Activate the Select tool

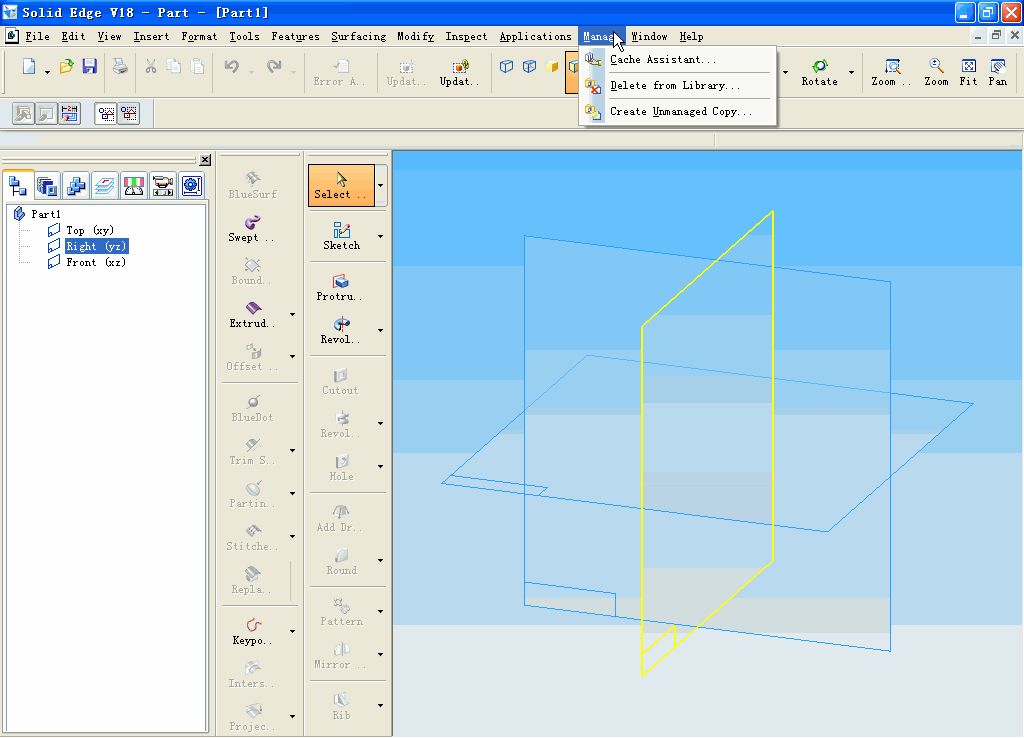coord(341,185)
